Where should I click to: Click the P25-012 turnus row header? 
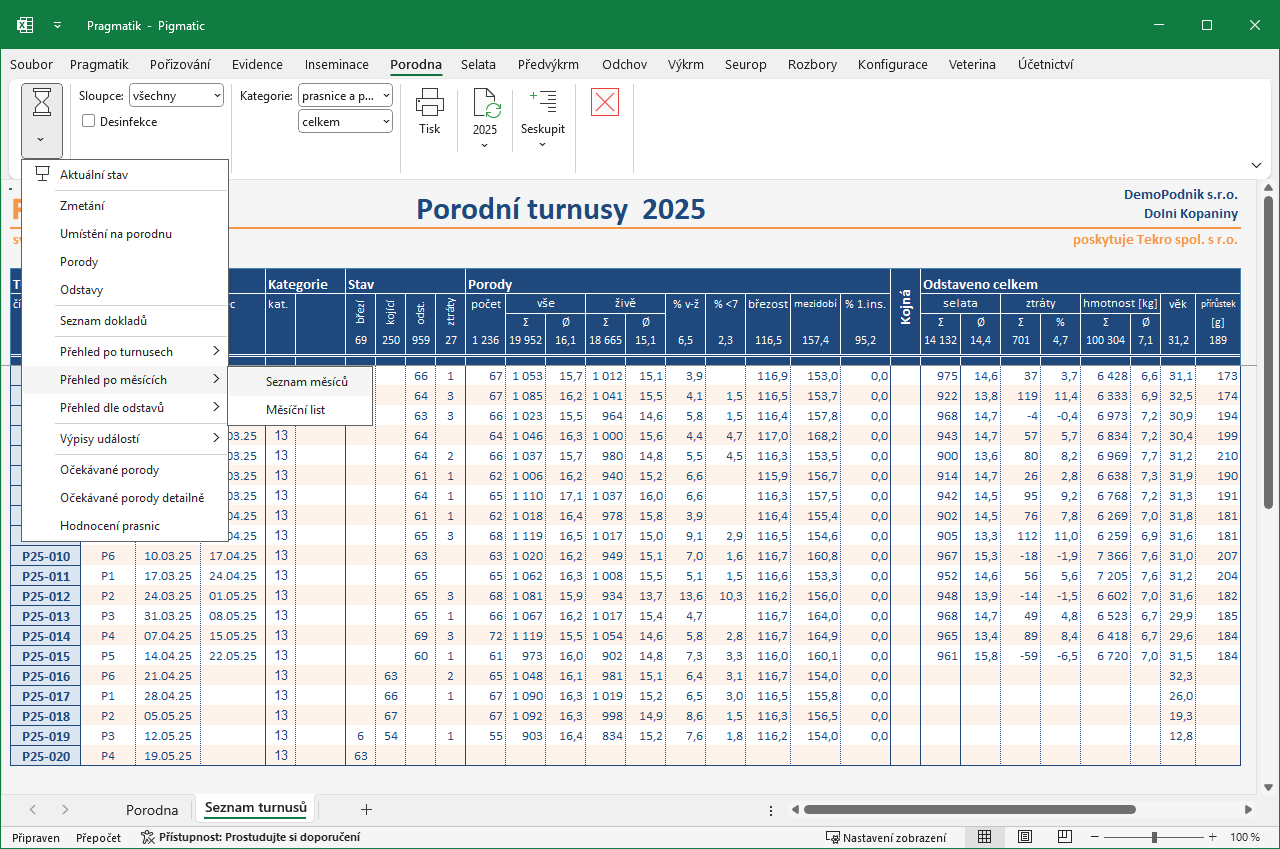point(46,596)
